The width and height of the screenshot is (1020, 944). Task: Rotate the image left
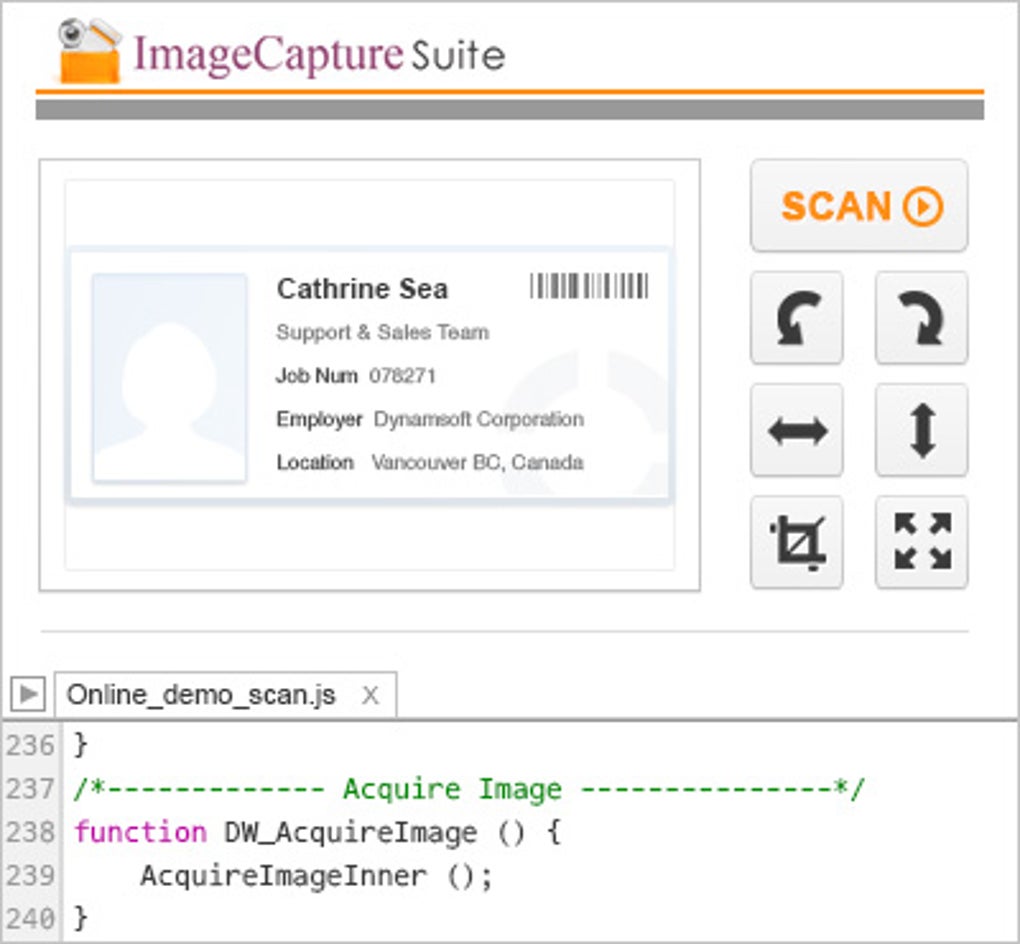(797, 318)
